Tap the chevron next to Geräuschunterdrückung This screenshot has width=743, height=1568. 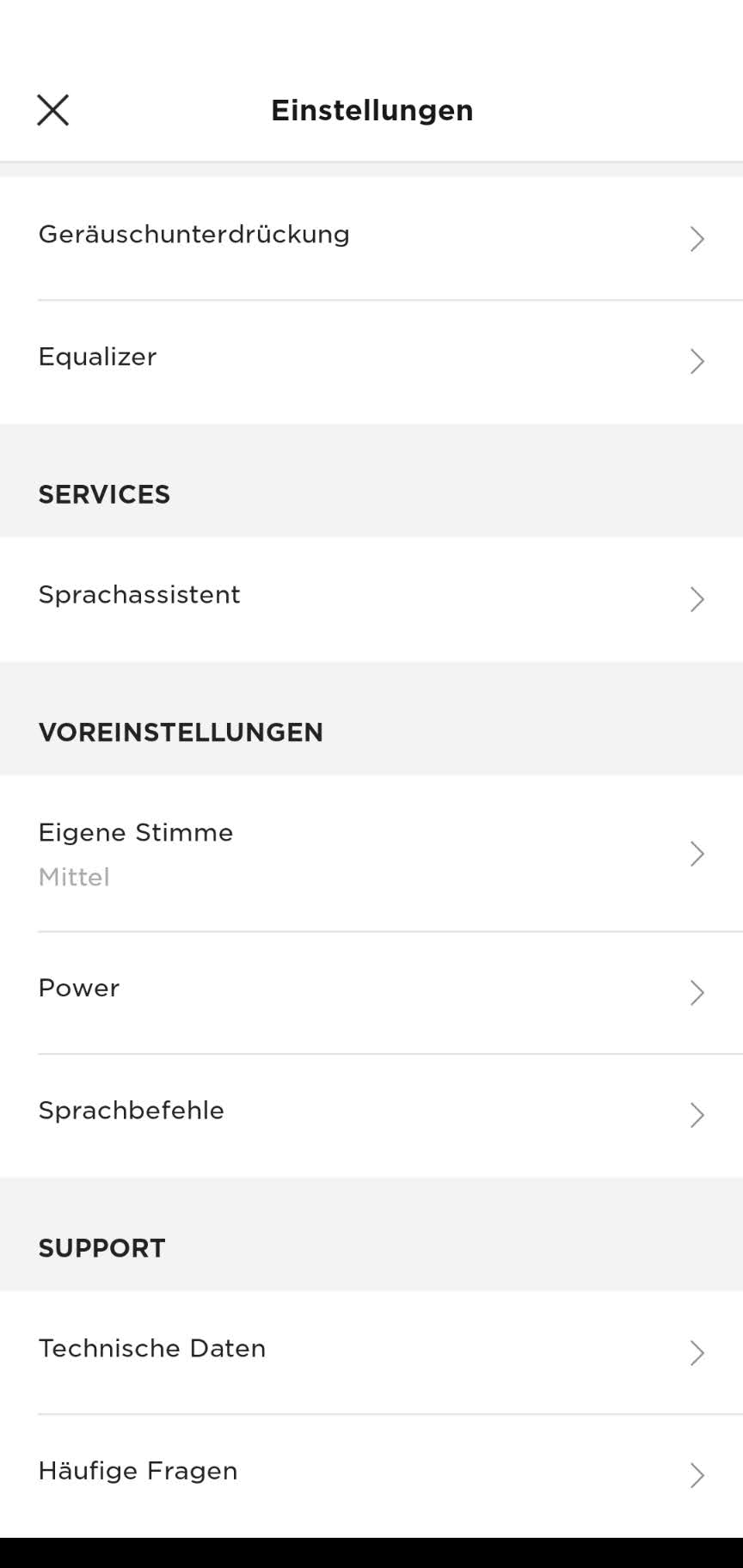click(697, 238)
